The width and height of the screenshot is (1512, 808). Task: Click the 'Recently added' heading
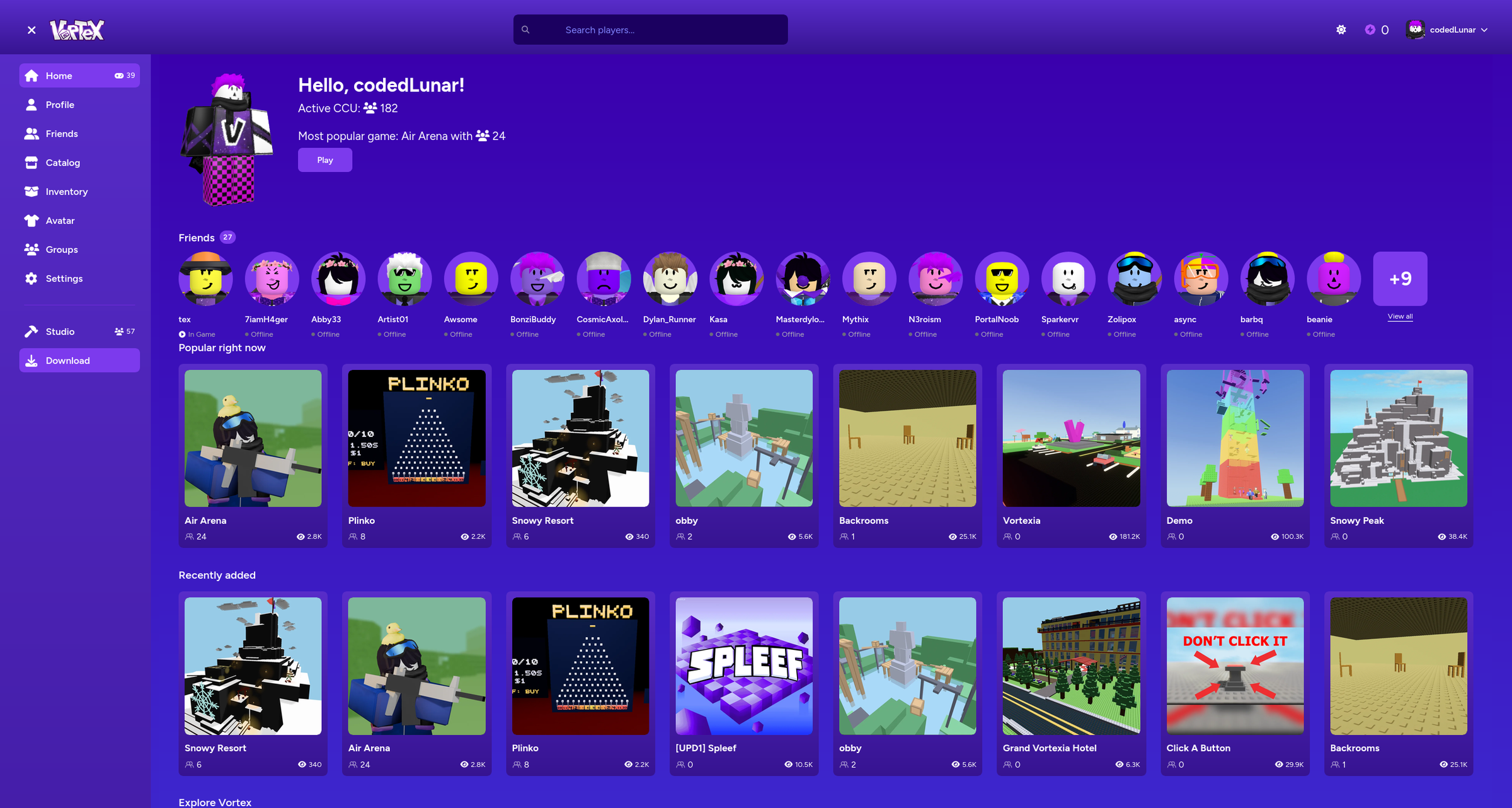[217, 575]
